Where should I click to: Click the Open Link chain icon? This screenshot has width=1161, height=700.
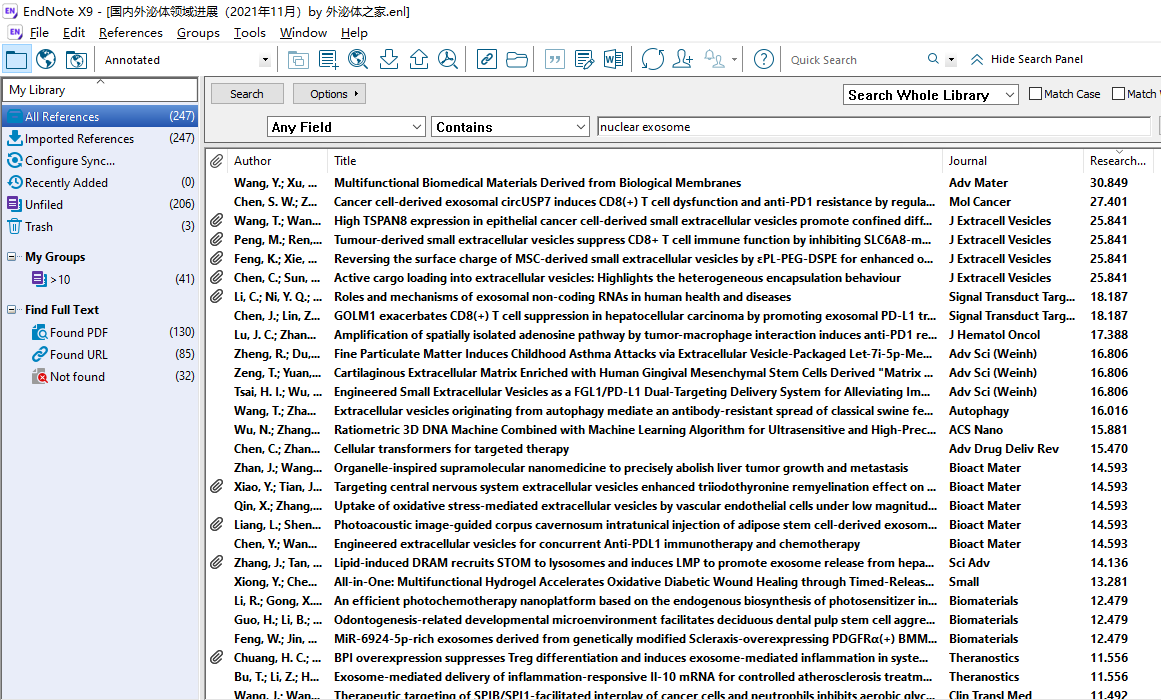pos(486,59)
